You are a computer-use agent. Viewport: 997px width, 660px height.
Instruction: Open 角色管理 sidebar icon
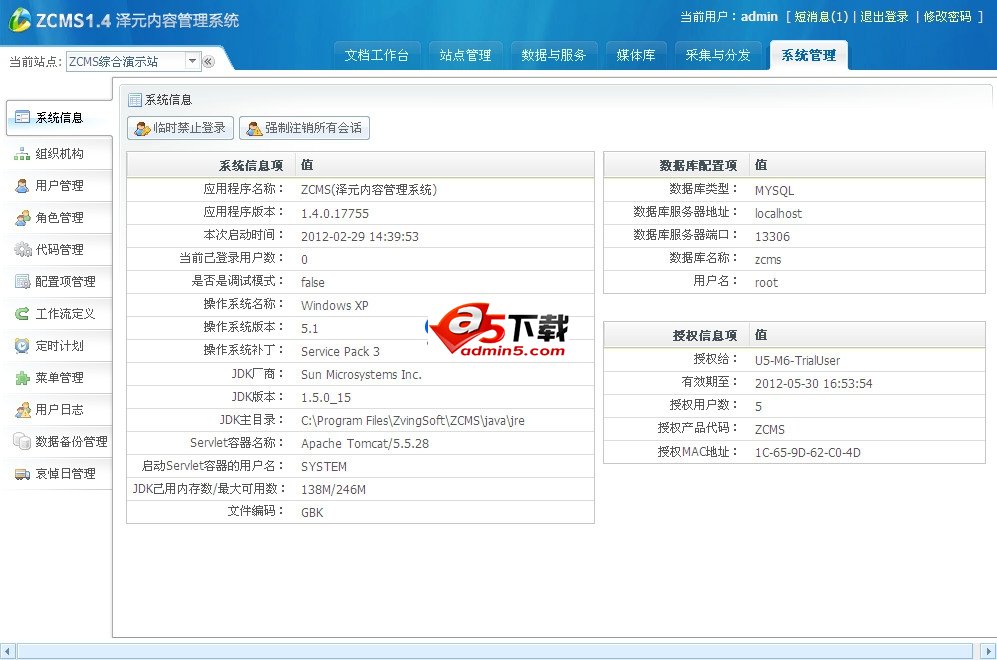pyautogui.click(x=22, y=218)
